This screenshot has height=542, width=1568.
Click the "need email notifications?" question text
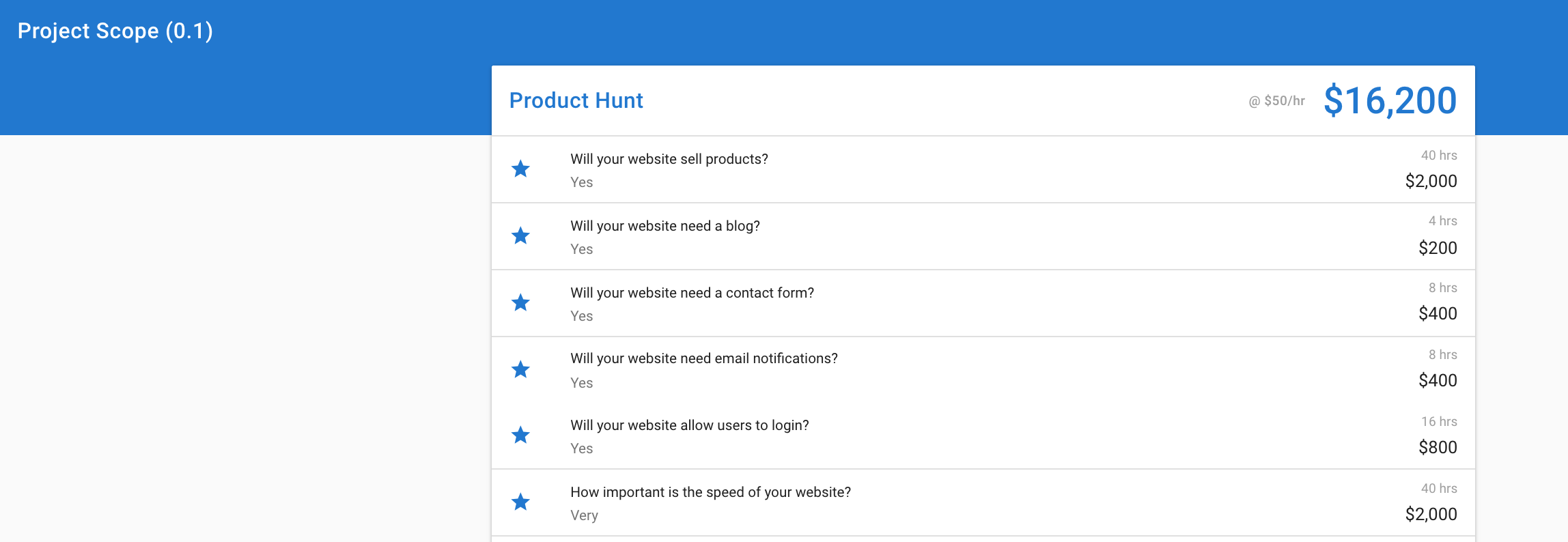(x=703, y=358)
